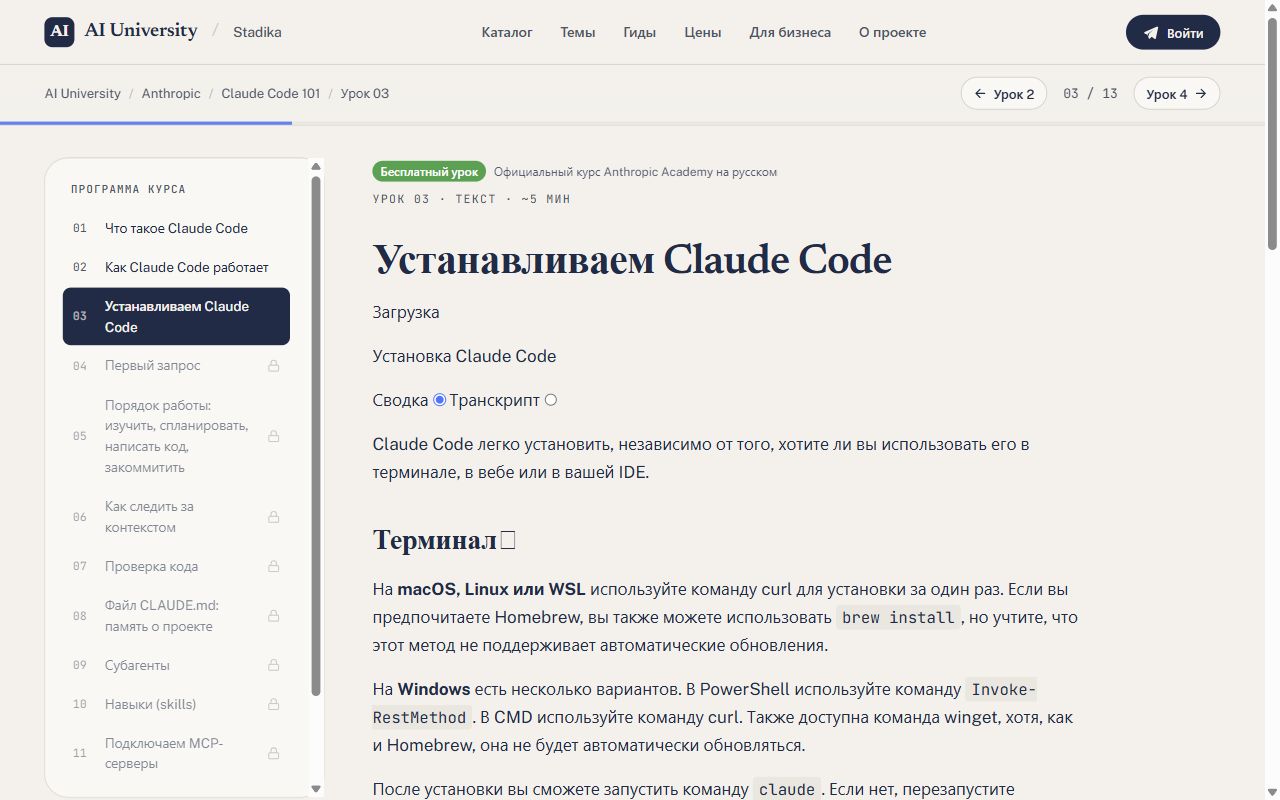Go to next lesson Урок 4
This screenshot has width=1280, height=800.
(1177, 94)
